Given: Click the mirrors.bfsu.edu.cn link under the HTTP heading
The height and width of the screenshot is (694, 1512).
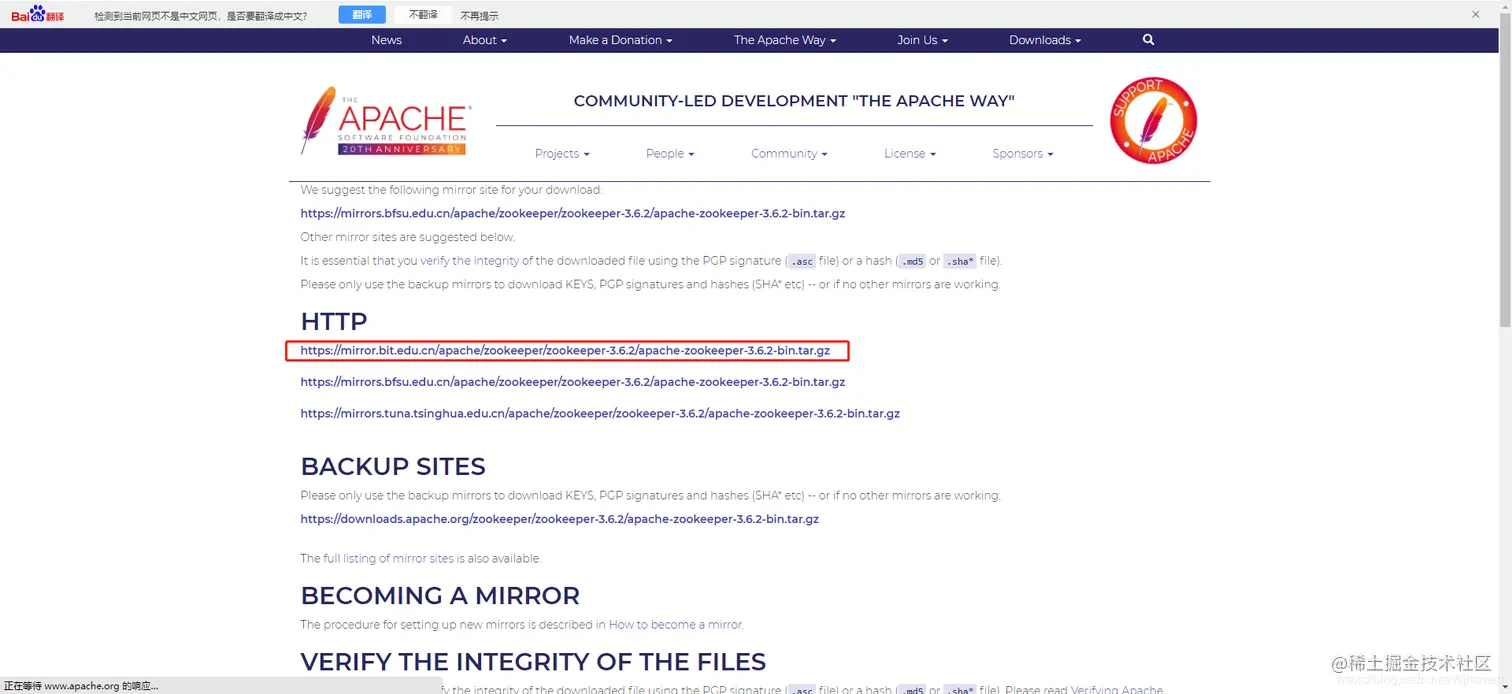Looking at the screenshot, I should point(573,382).
